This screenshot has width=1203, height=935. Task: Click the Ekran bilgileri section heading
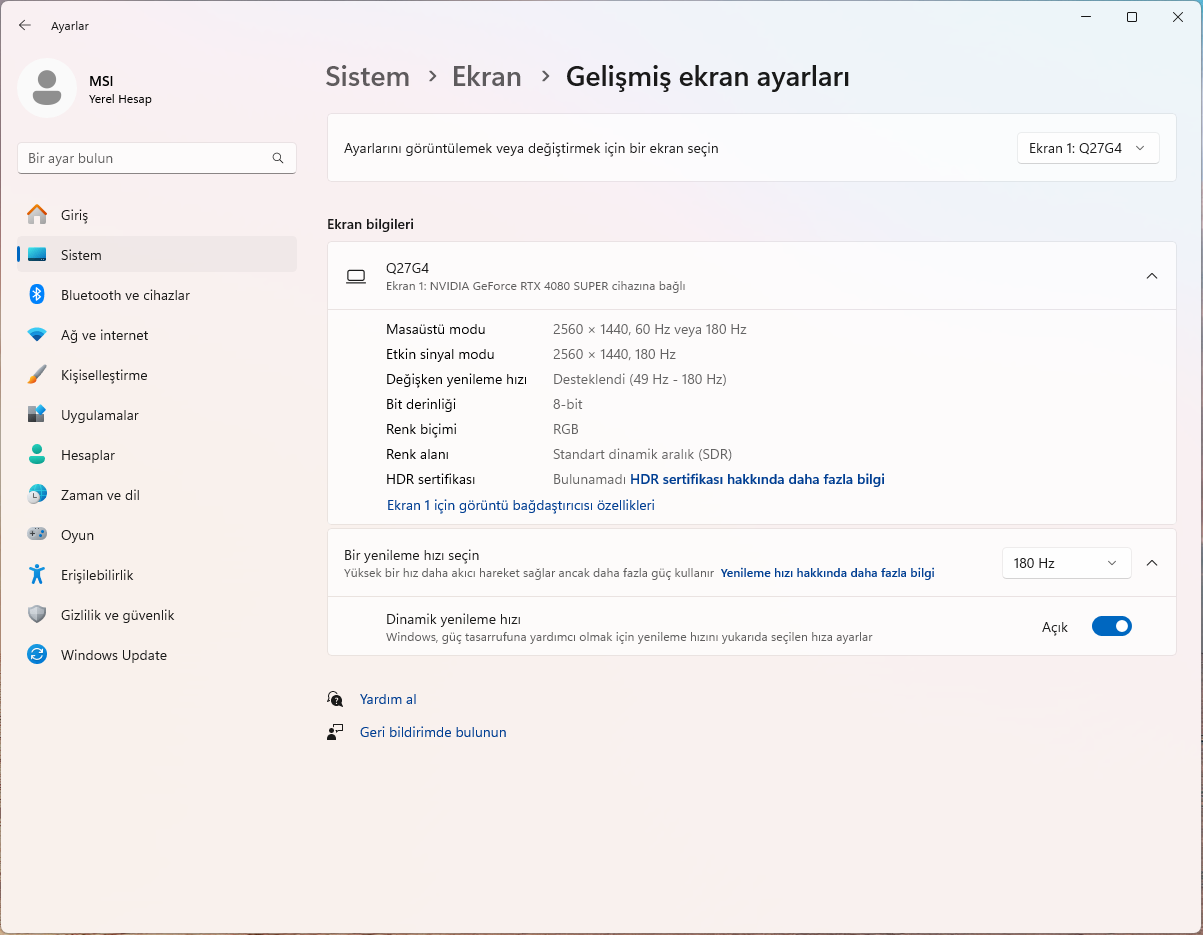[x=370, y=224]
